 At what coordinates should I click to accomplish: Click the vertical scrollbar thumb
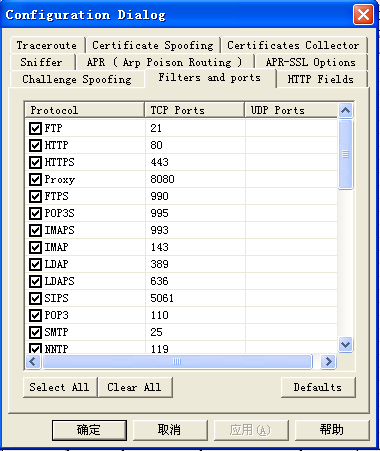coord(346,154)
